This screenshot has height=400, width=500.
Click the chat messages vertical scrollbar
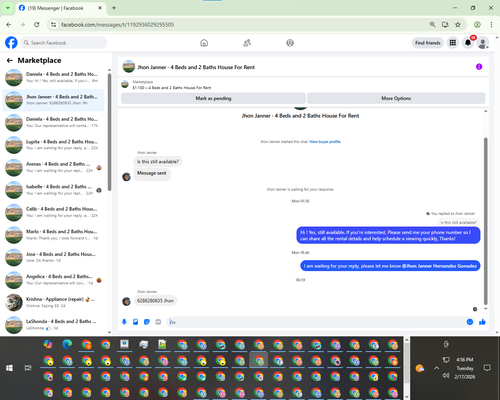click(x=486, y=221)
